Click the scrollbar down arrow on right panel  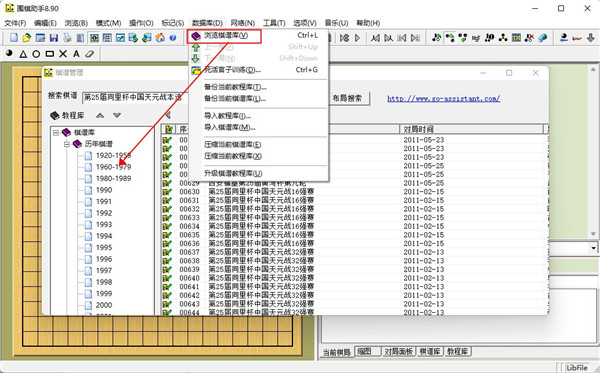coord(593,233)
